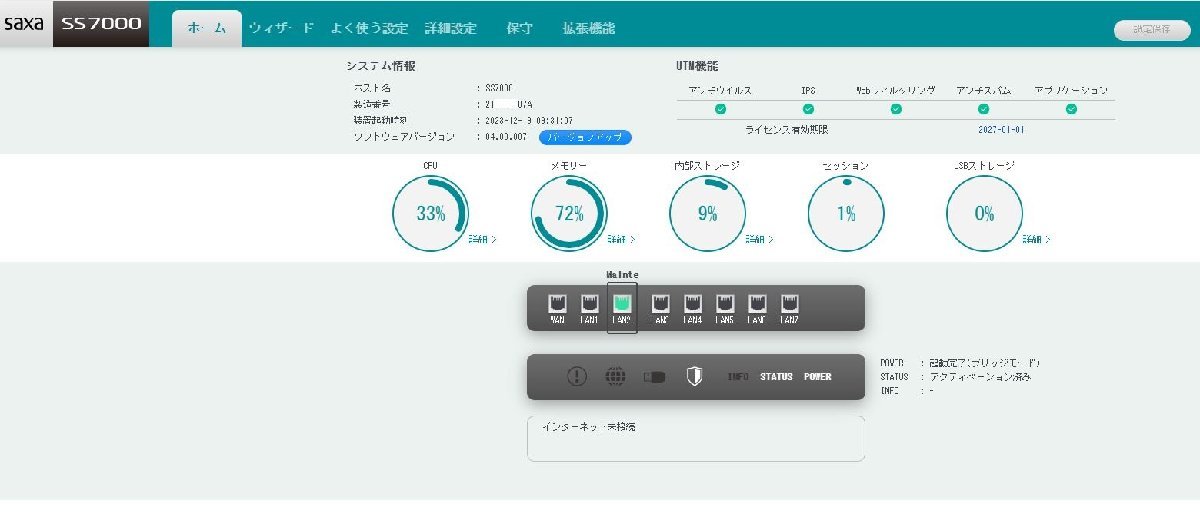Open the 保守 tab
Viewport: 1200px width, 530px height.
pyautogui.click(x=520, y=28)
